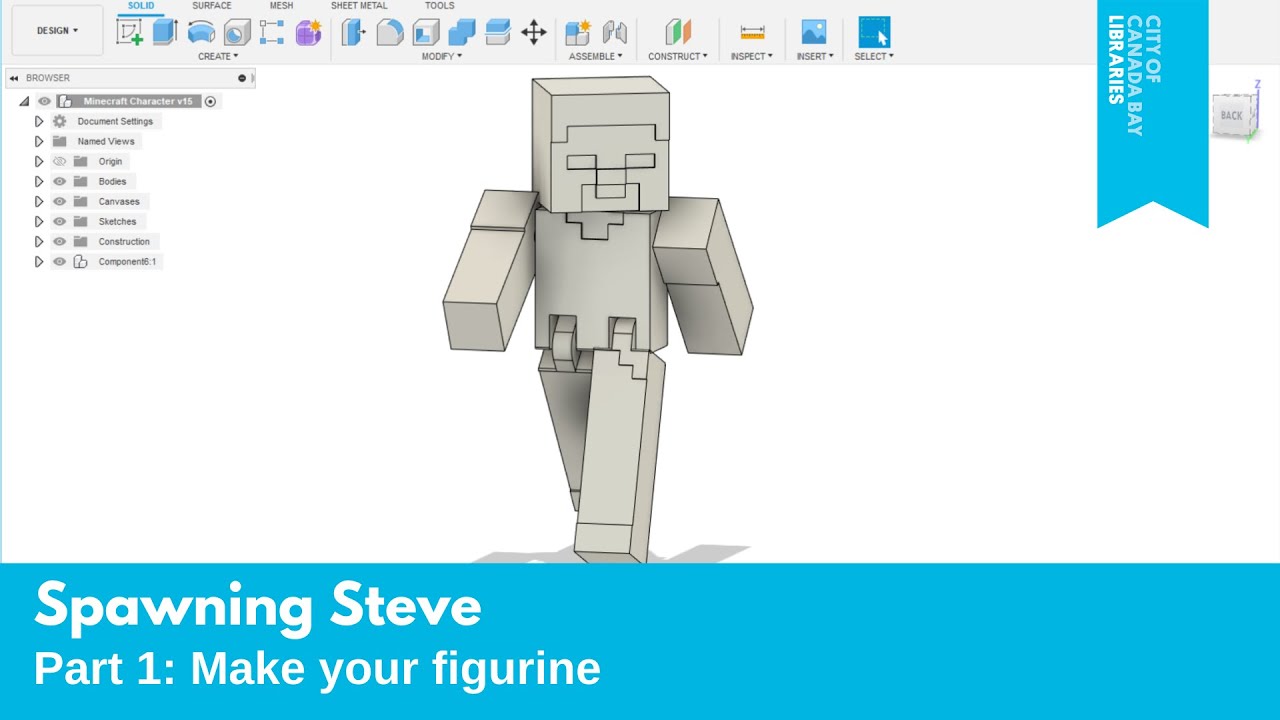Open the CREATE menu dropdown
1280x720 pixels.
coord(218,56)
